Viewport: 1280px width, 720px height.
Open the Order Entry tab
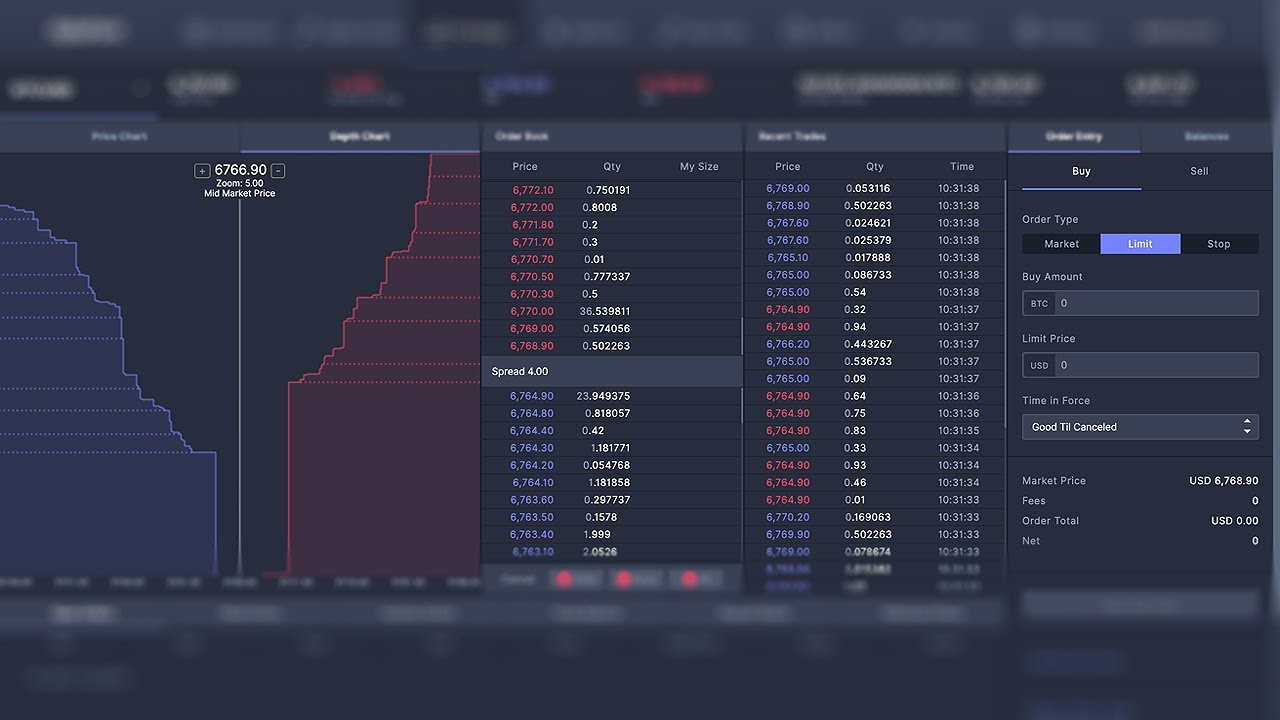pyautogui.click(x=1074, y=137)
